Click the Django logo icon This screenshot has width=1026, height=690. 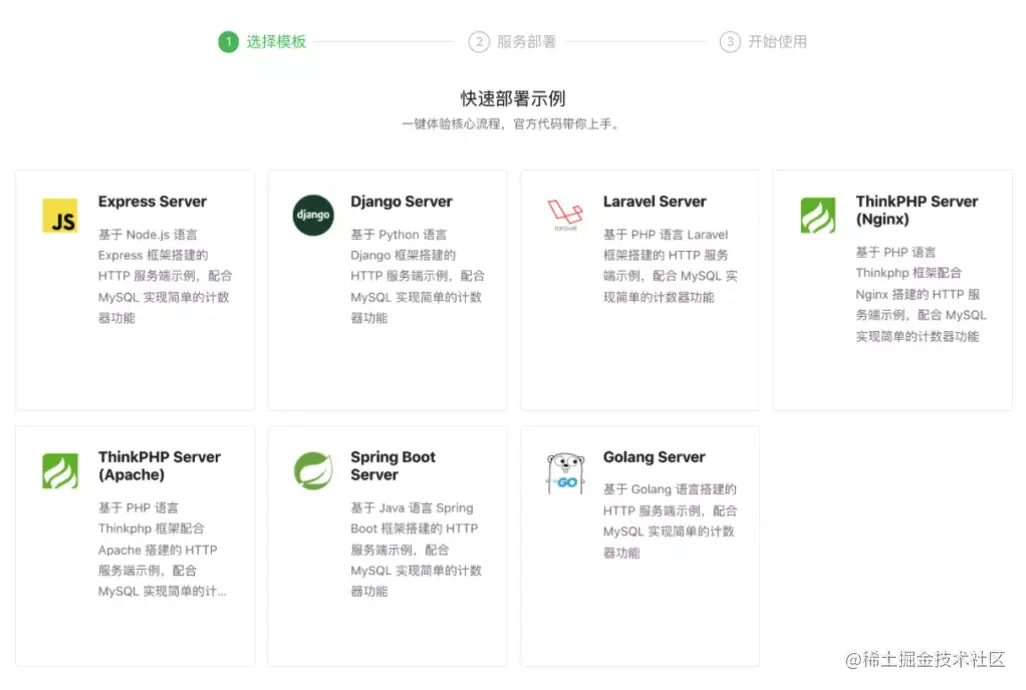[312, 215]
